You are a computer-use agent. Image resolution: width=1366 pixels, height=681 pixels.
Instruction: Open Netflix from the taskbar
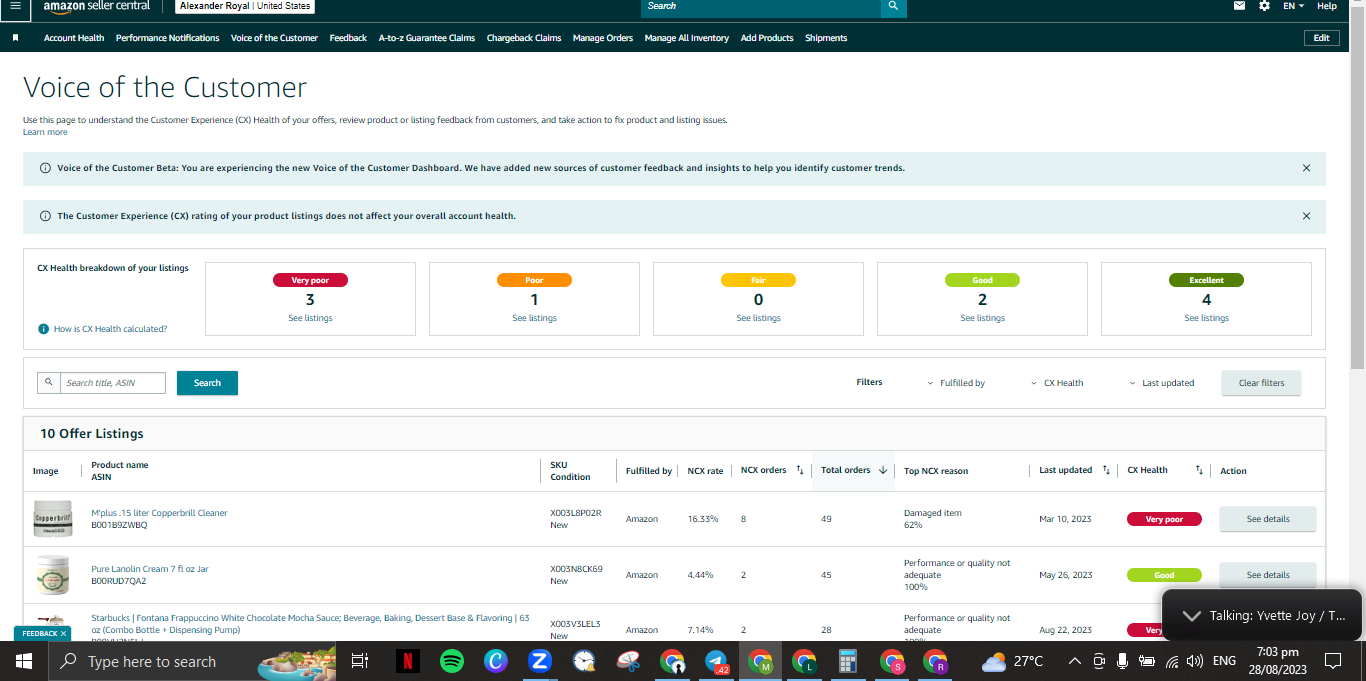tap(408, 661)
